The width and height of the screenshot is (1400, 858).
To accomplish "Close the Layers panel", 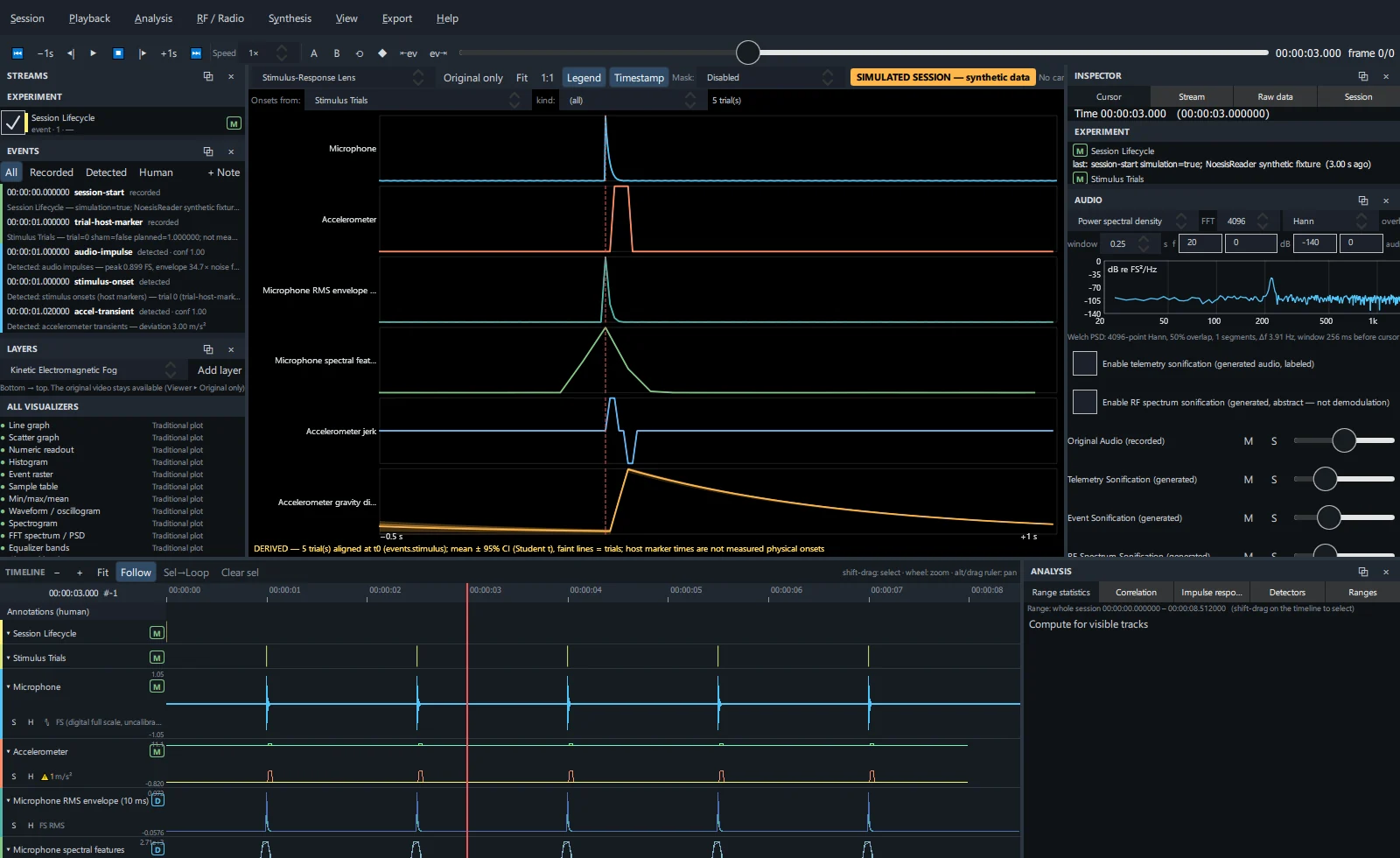I will coord(231,349).
